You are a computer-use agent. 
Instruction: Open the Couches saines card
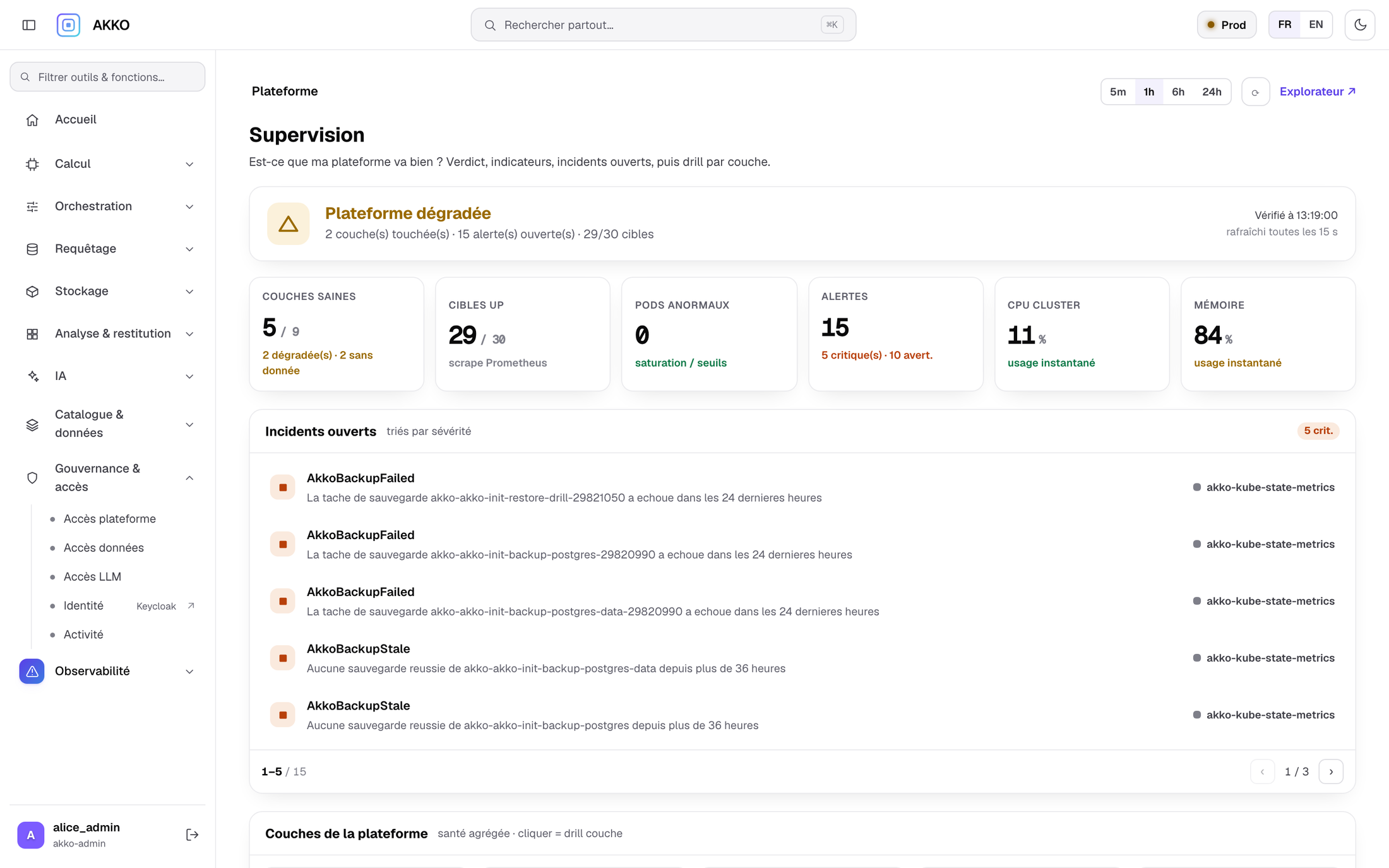[x=337, y=334]
